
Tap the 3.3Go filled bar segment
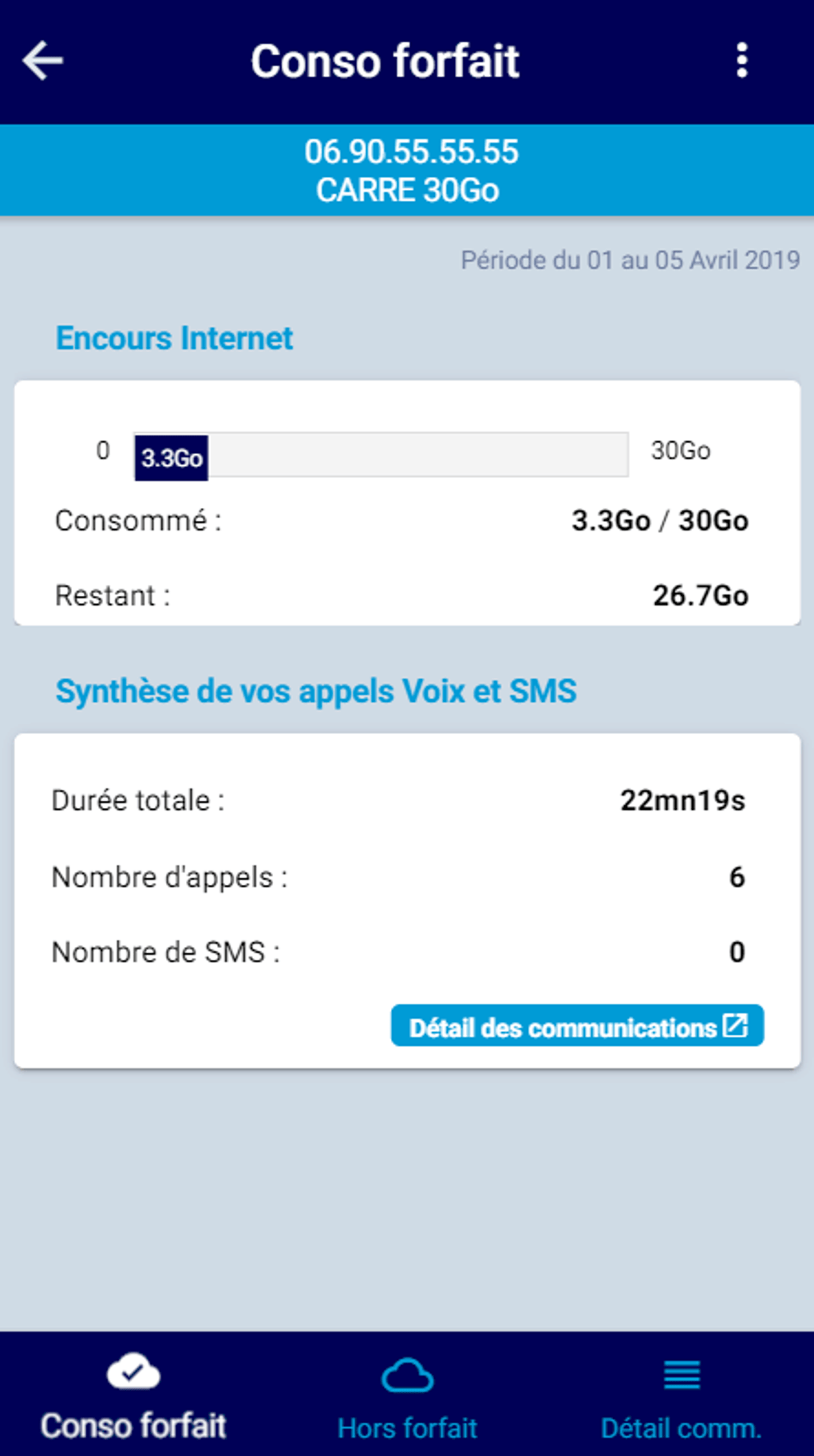click(x=172, y=458)
